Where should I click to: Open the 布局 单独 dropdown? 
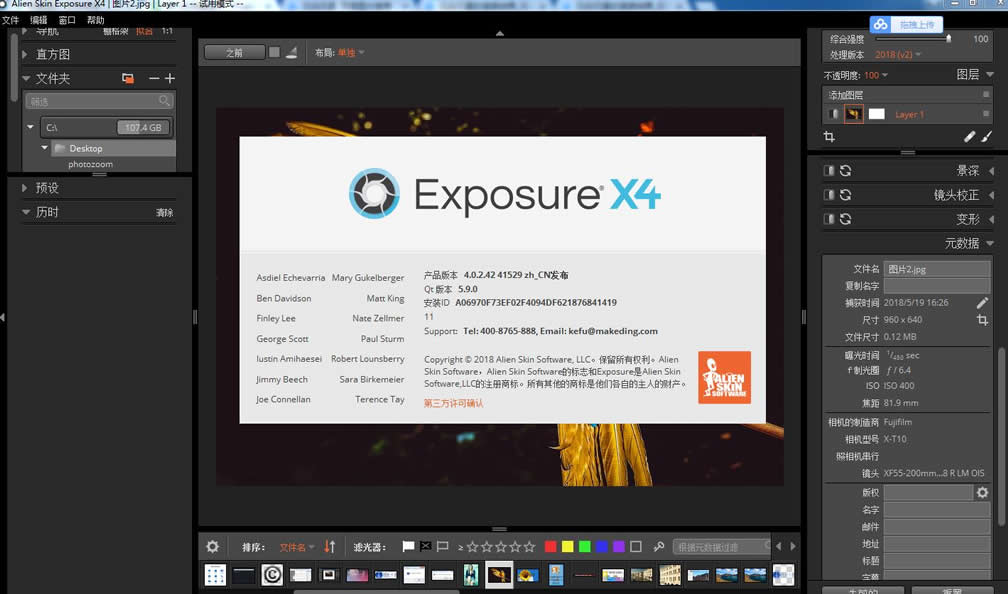click(350, 53)
